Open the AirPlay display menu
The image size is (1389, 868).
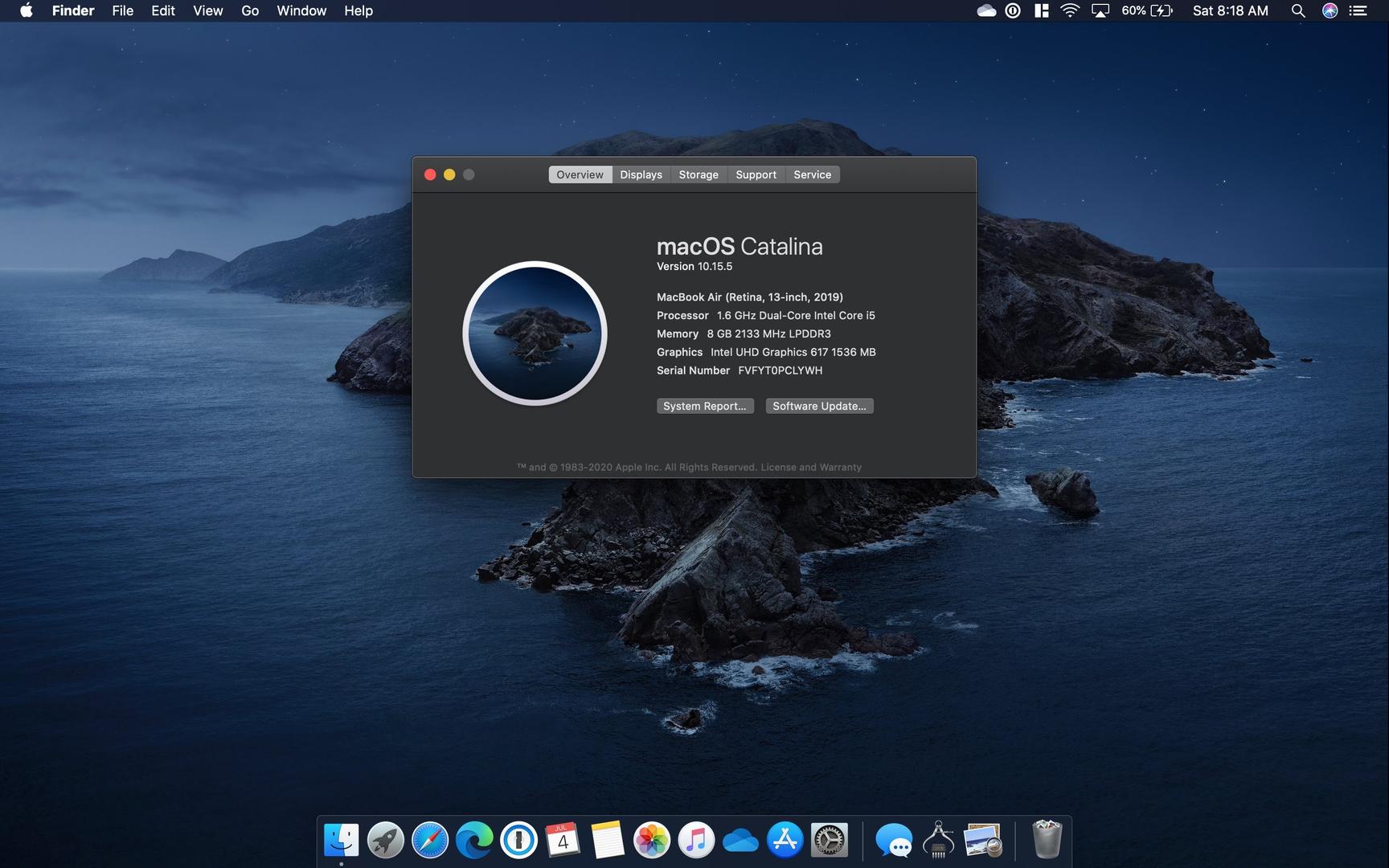click(1100, 10)
